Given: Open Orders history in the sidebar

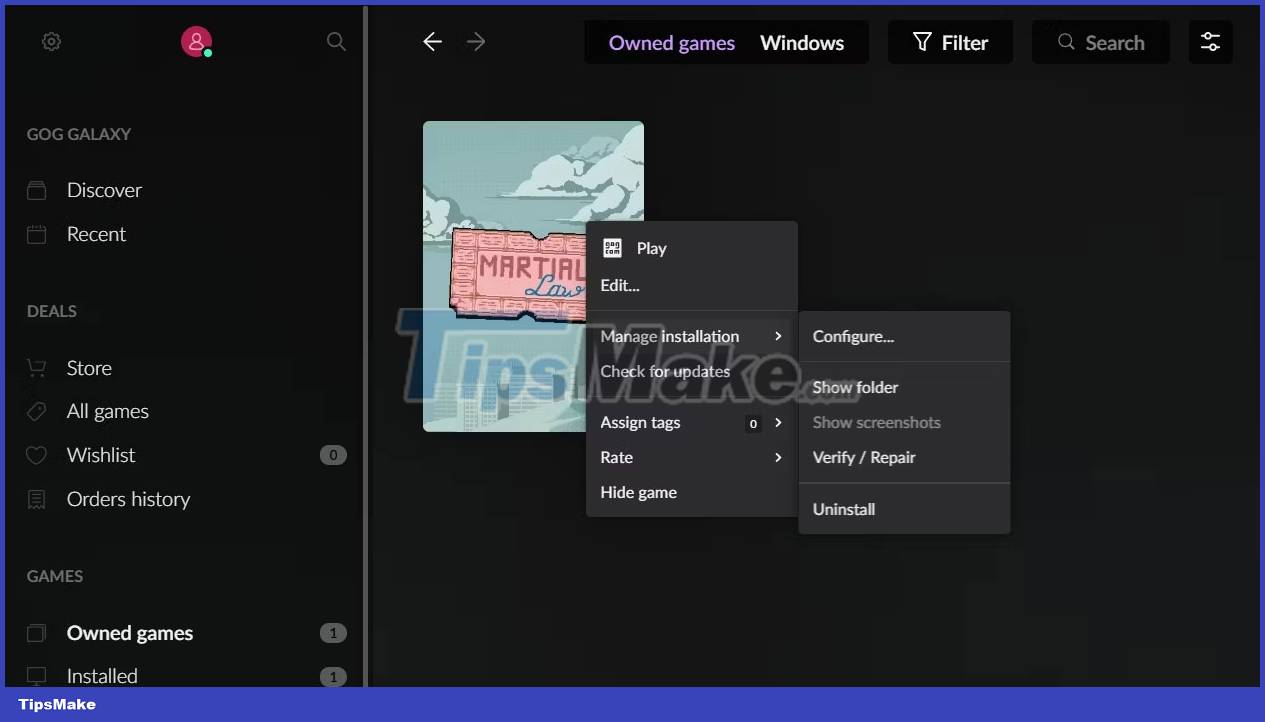Looking at the screenshot, I should click(x=129, y=499).
